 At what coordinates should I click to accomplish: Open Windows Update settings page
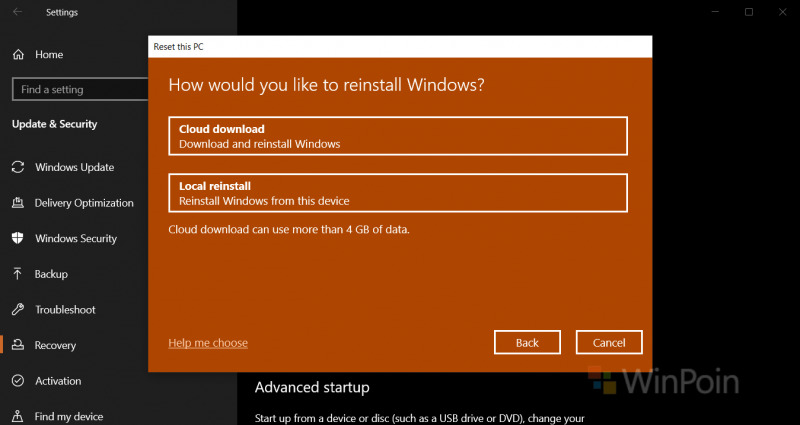coord(74,167)
